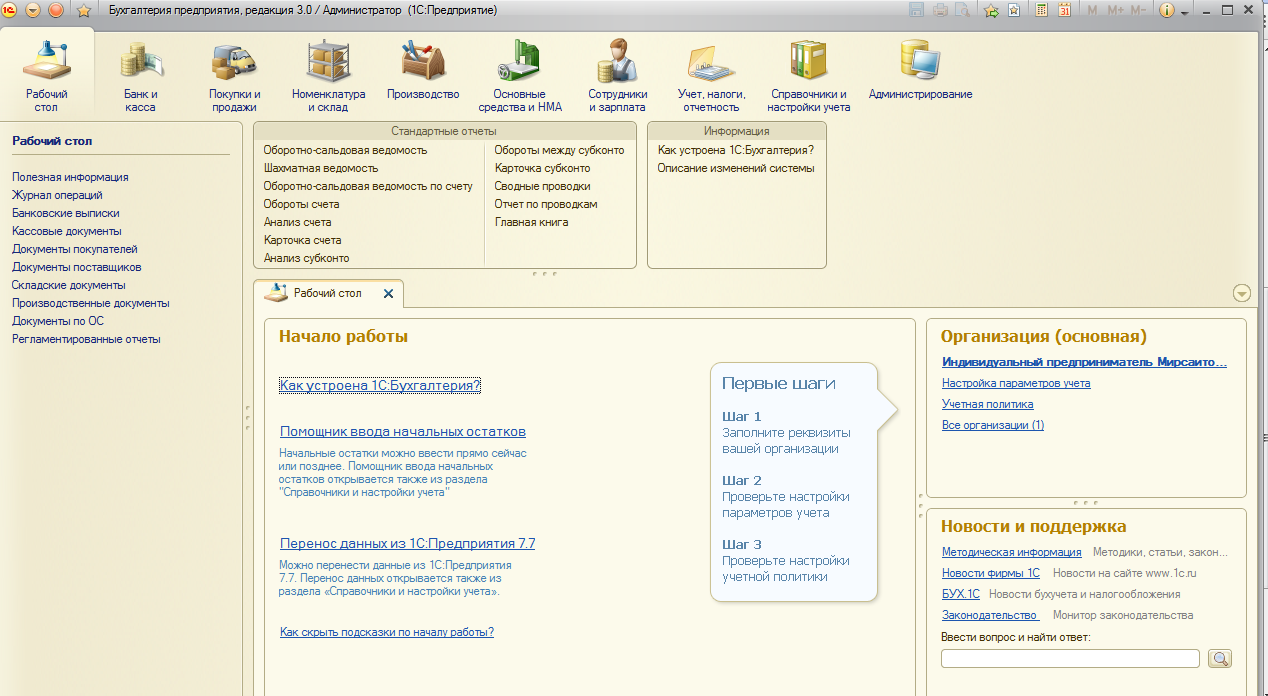Image resolution: width=1268 pixels, height=696 pixels.
Task: Open the calendar icon
Action: (1064, 10)
